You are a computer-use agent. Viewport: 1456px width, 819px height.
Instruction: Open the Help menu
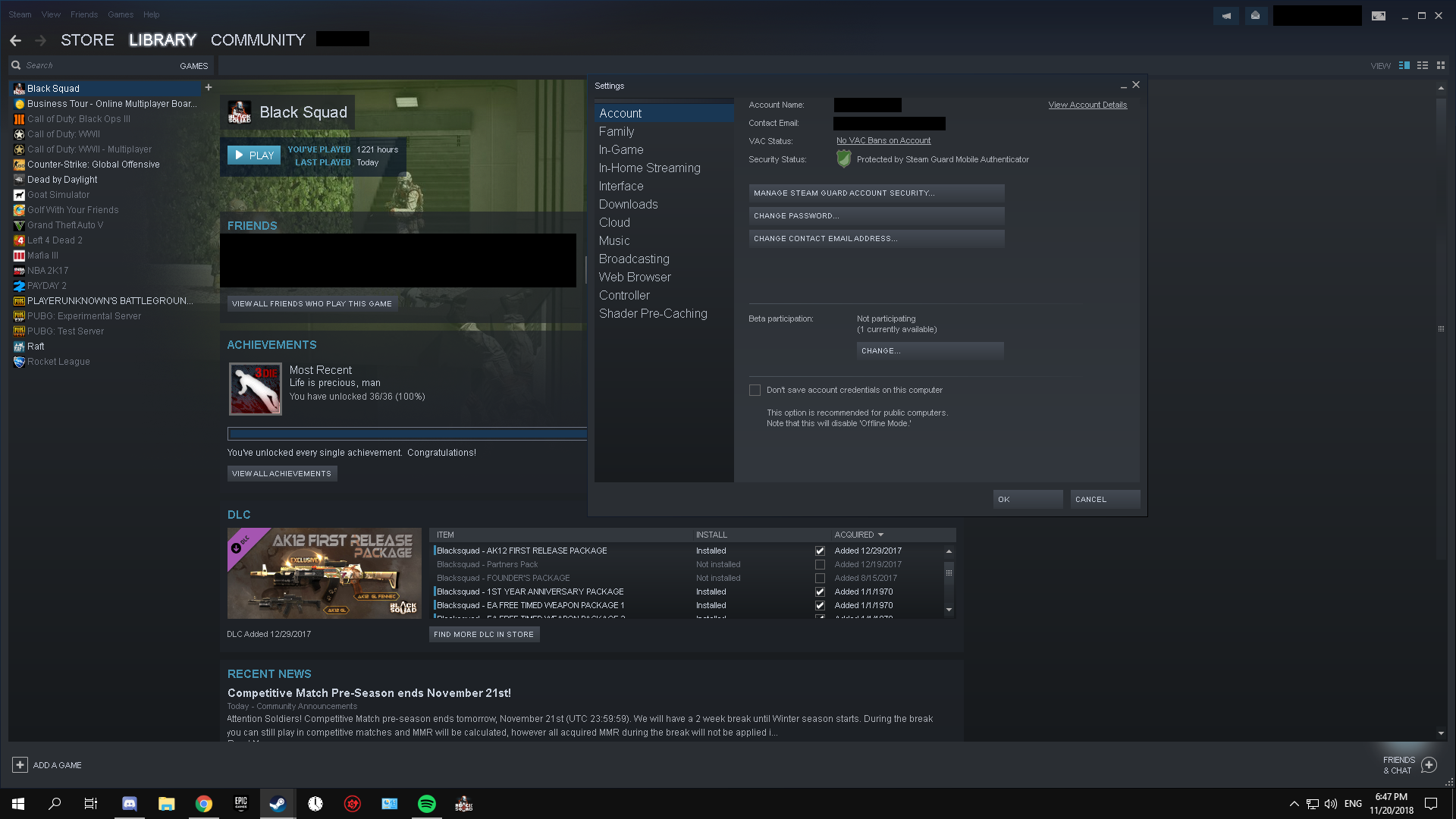click(x=152, y=14)
